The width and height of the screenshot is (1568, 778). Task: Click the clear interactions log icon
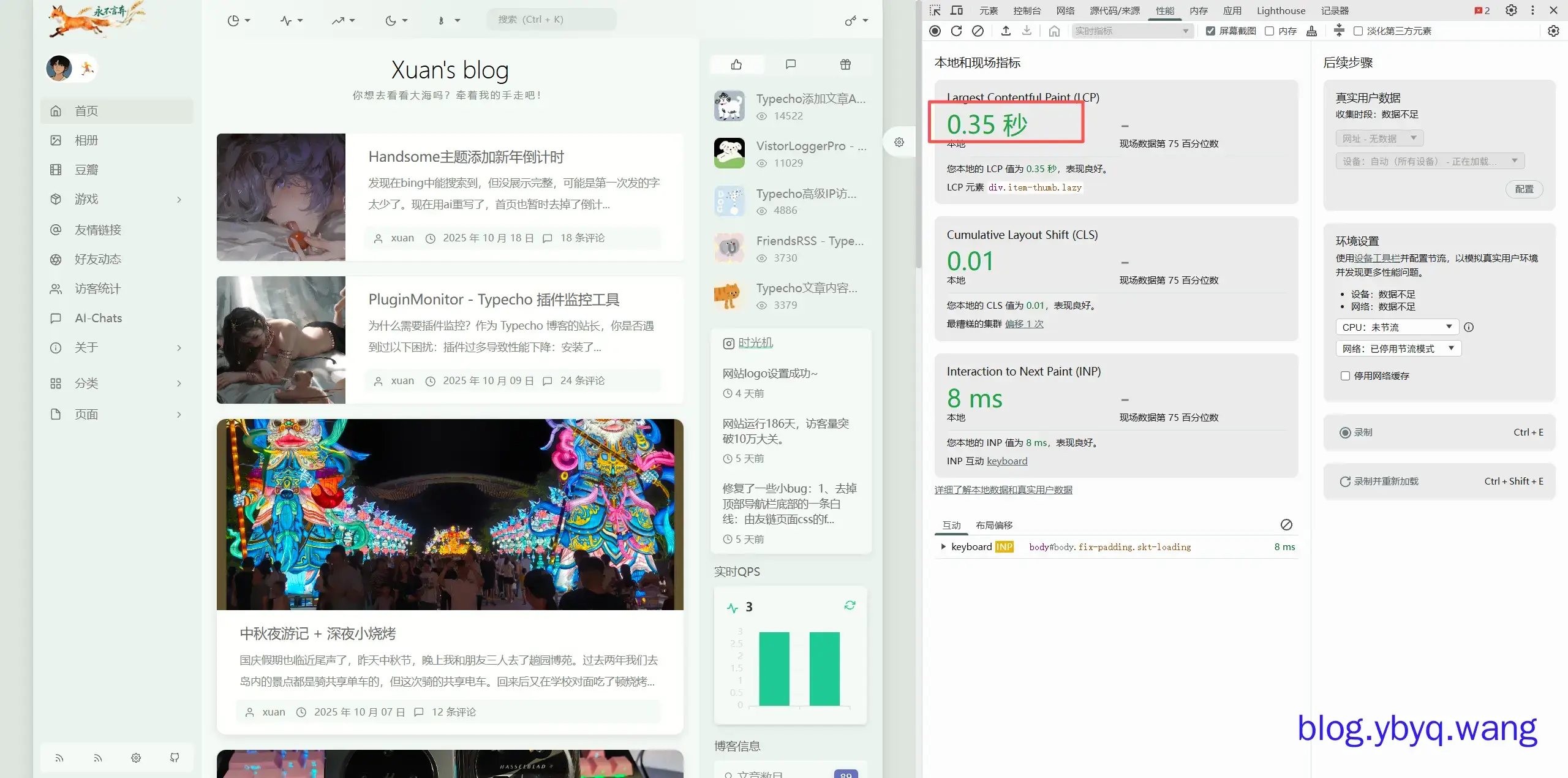(1286, 524)
